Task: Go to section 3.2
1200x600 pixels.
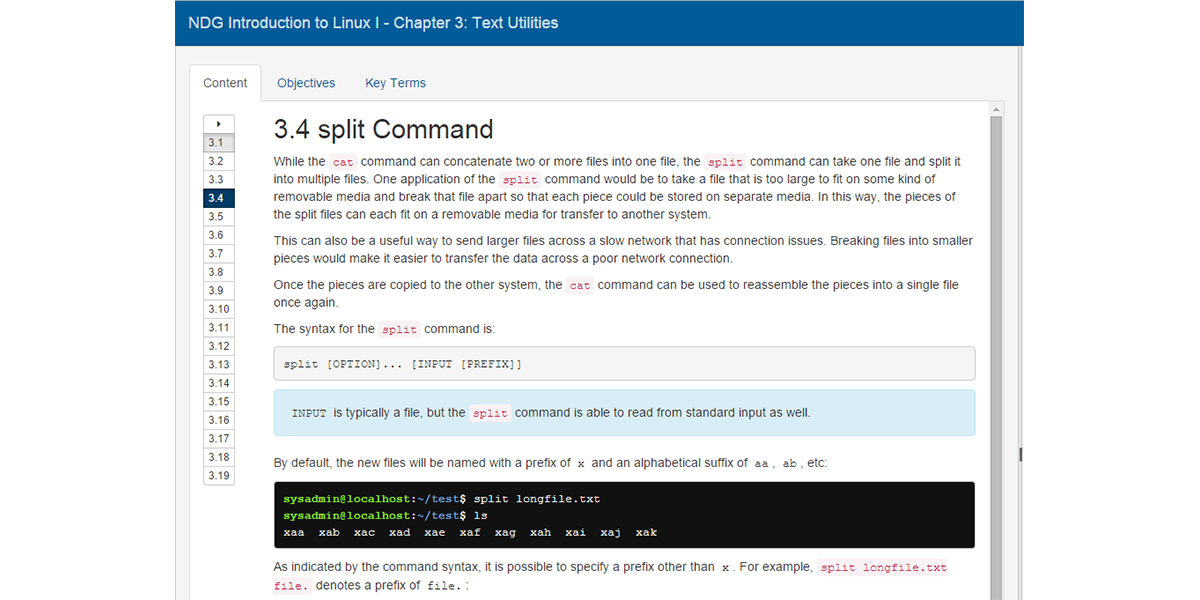Action: pyautogui.click(x=219, y=161)
